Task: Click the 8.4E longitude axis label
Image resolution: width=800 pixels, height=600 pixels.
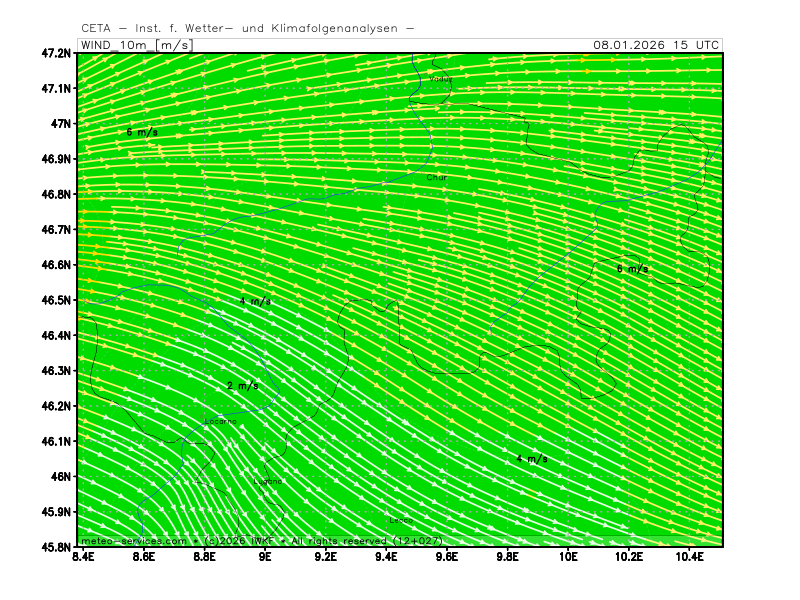Action: 84,559
